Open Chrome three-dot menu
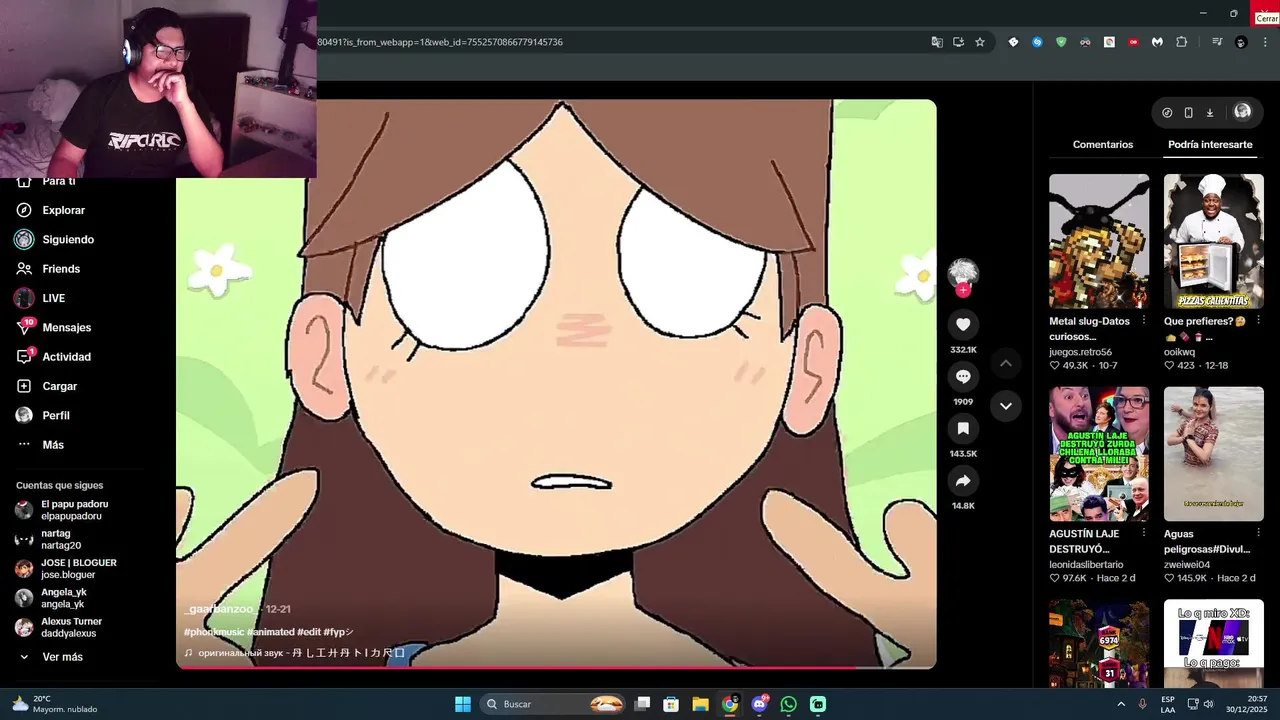Viewport: 1280px width, 720px height. (1265, 42)
